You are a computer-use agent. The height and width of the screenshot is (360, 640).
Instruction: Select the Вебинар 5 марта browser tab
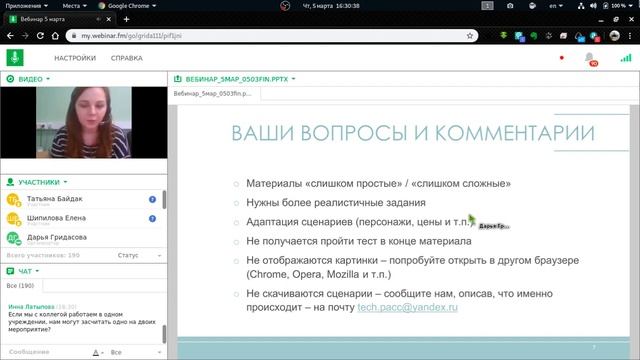tap(59, 19)
